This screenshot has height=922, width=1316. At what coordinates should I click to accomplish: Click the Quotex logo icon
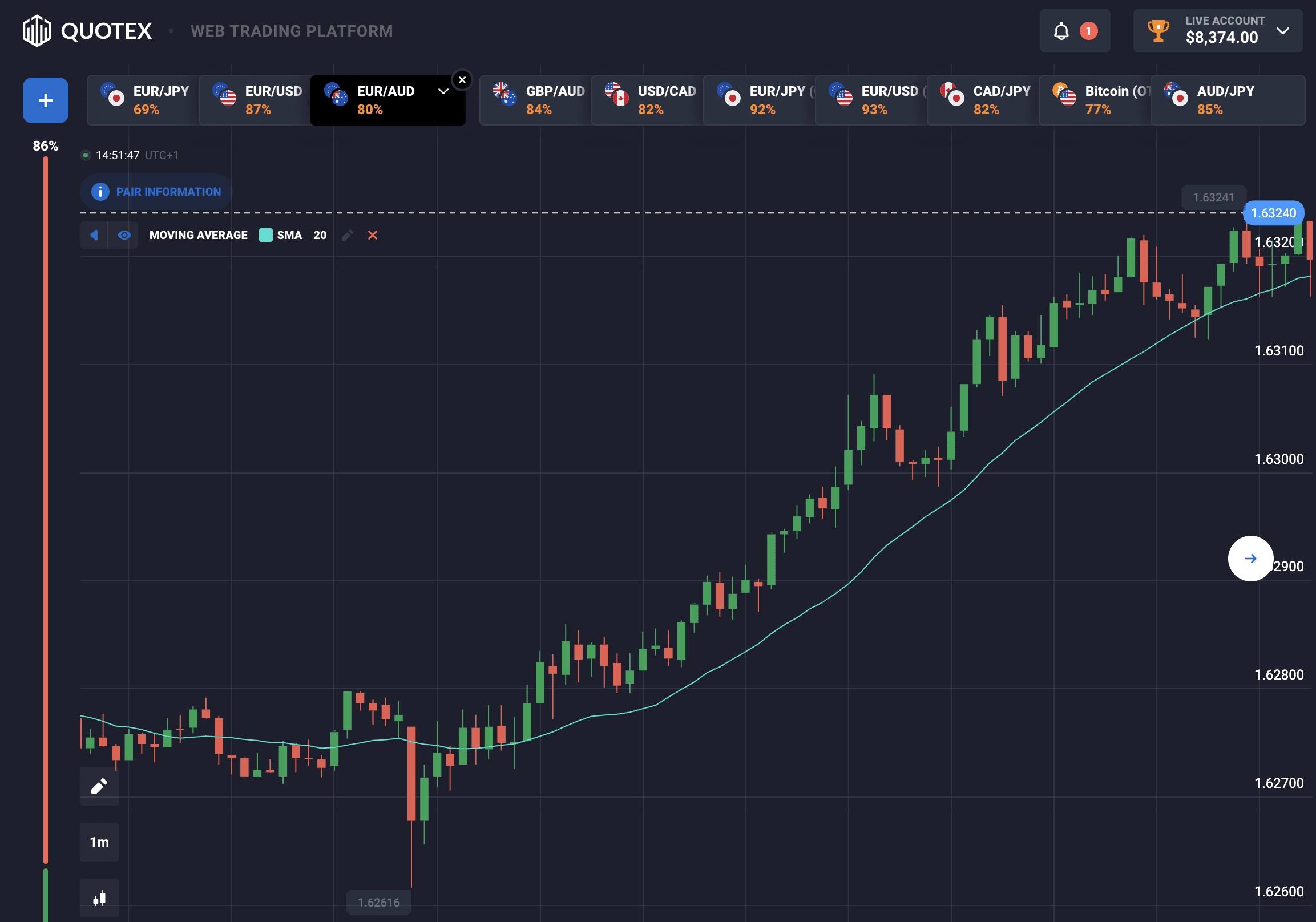pyautogui.click(x=37, y=31)
